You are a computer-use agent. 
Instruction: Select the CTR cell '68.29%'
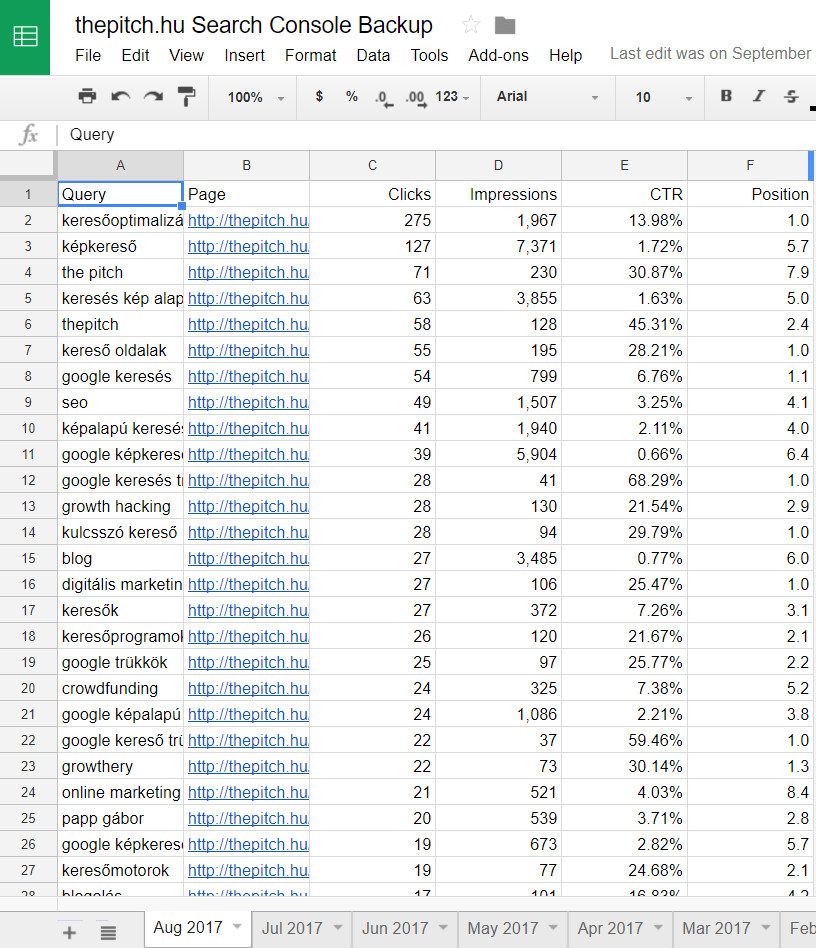tap(624, 480)
